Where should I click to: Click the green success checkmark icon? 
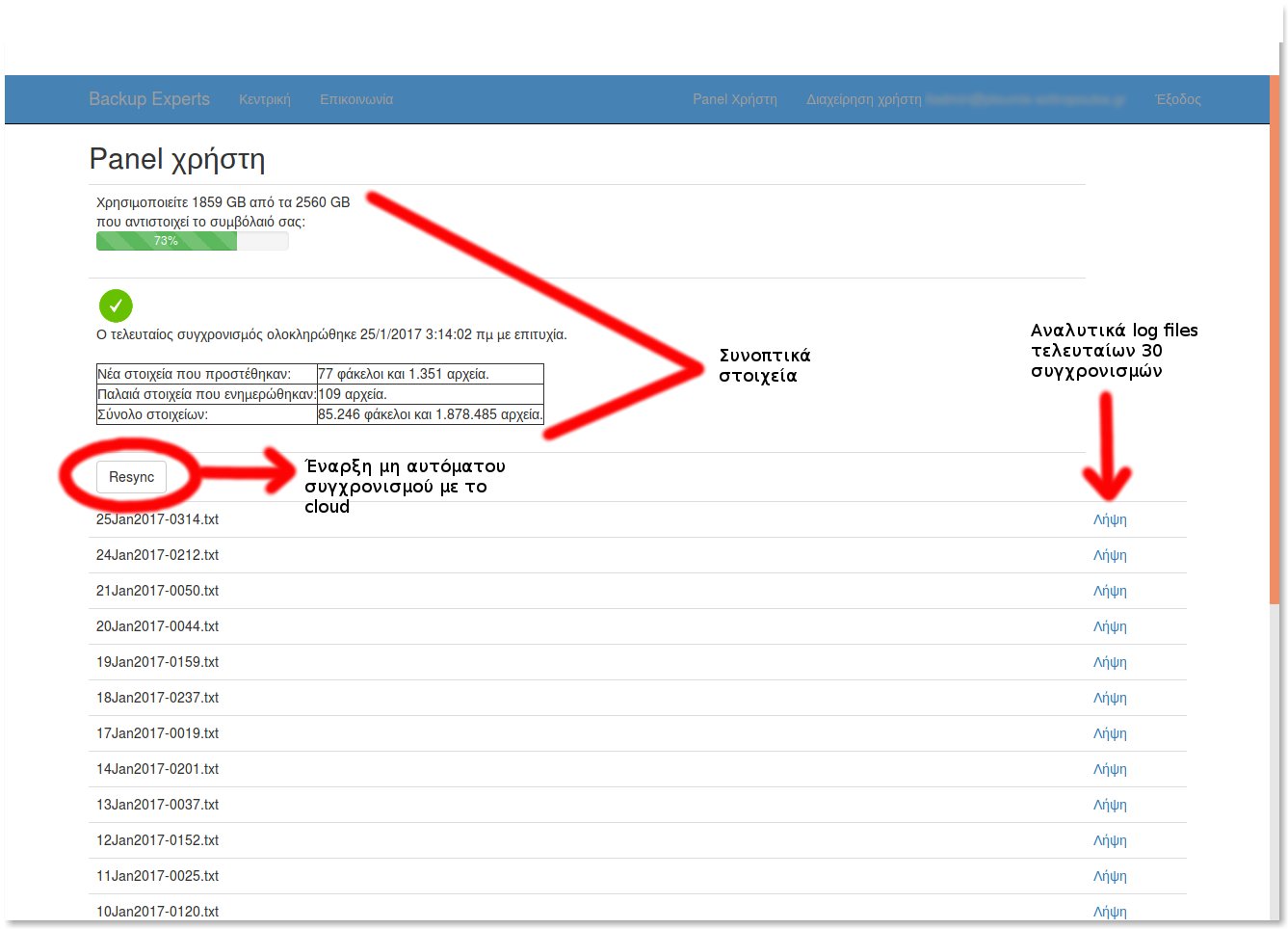point(116,305)
